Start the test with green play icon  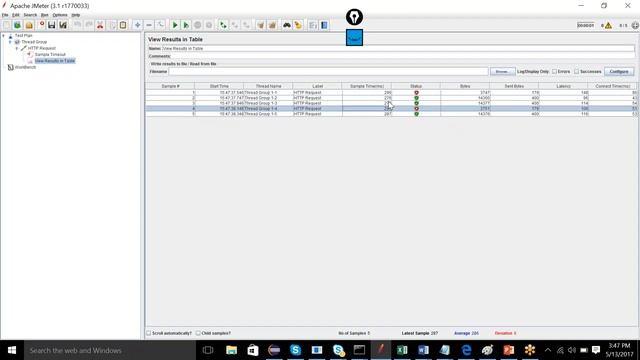click(x=175, y=25)
